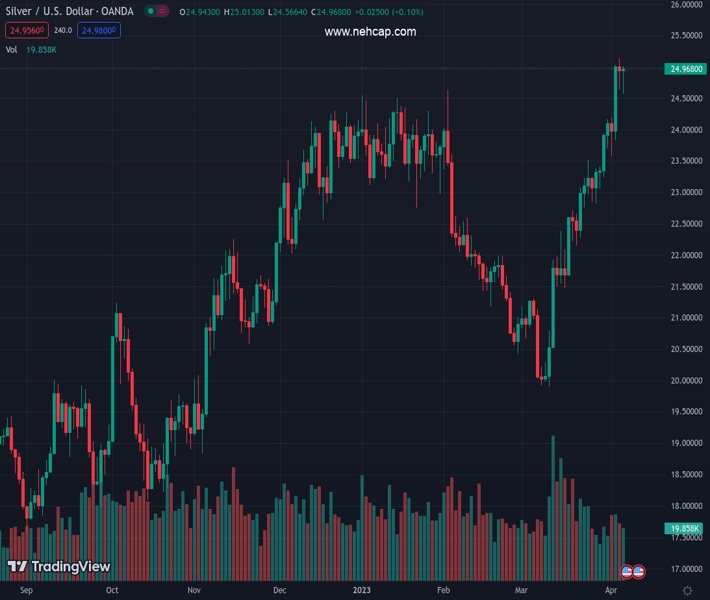Toggle the market status indicator pill
The width and height of the screenshot is (710, 600).
[155, 12]
